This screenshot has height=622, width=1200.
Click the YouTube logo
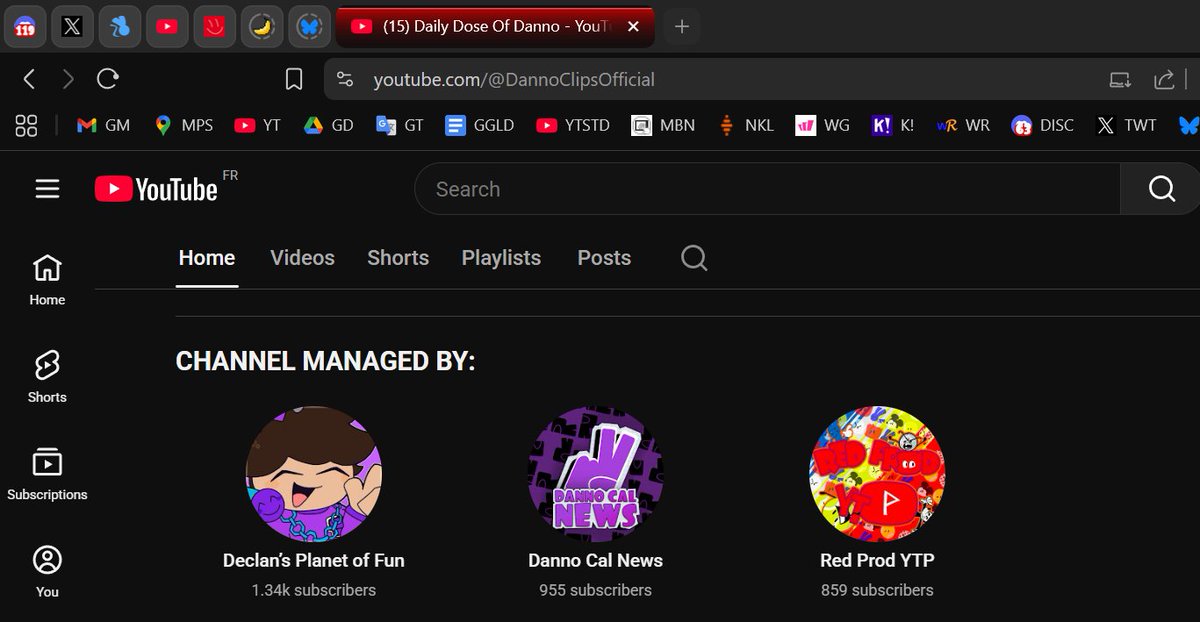click(x=156, y=188)
